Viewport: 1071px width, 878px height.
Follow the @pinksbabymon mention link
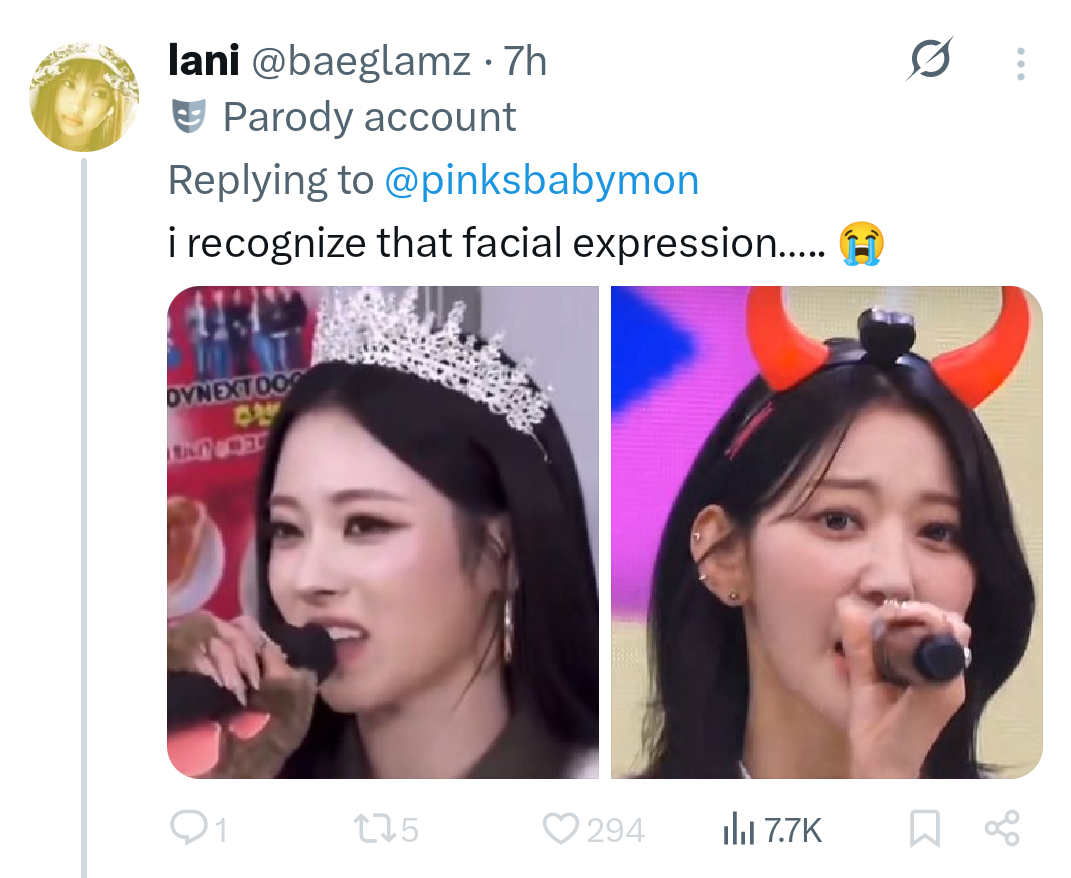click(x=542, y=180)
